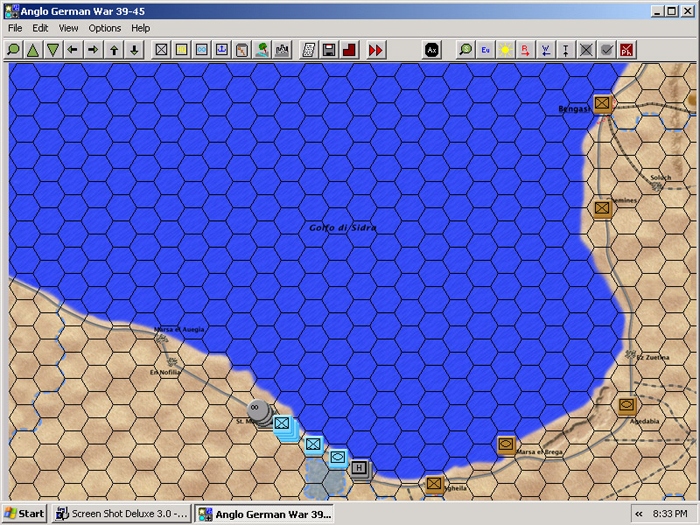Select the brown unit counter at Bengasi

pyautogui.click(x=602, y=104)
